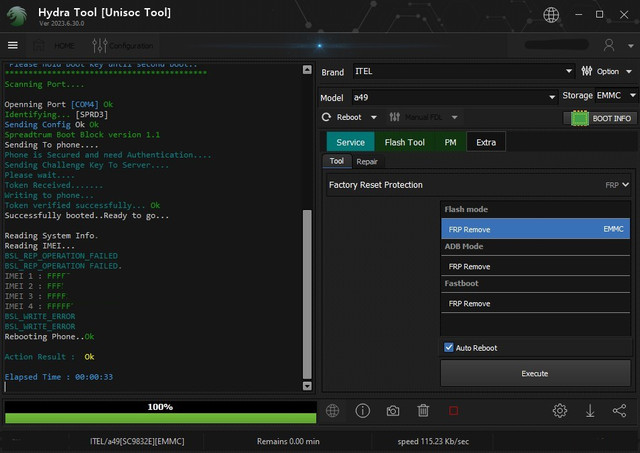Viewport: 640px width, 453px height.
Task: Click the Reboot refresh icon
Action: coord(326,118)
